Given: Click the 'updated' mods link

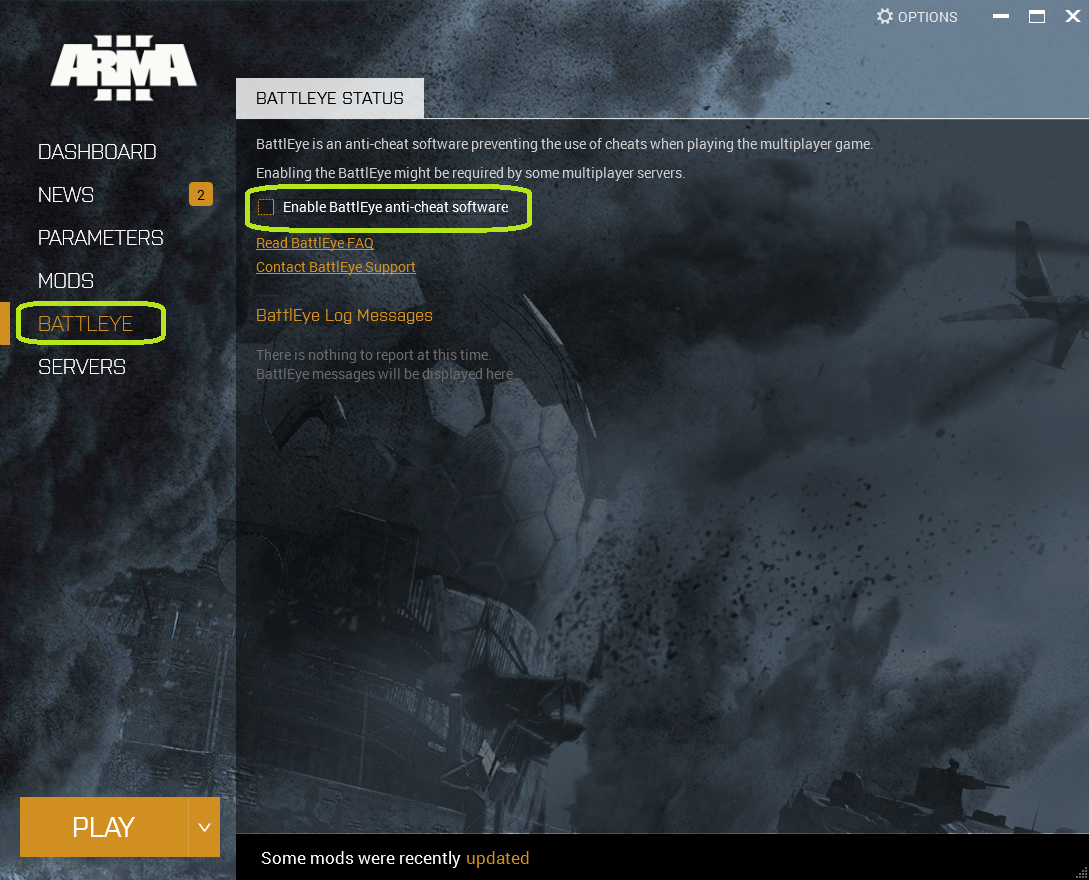Looking at the screenshot, I should [497, 858].
